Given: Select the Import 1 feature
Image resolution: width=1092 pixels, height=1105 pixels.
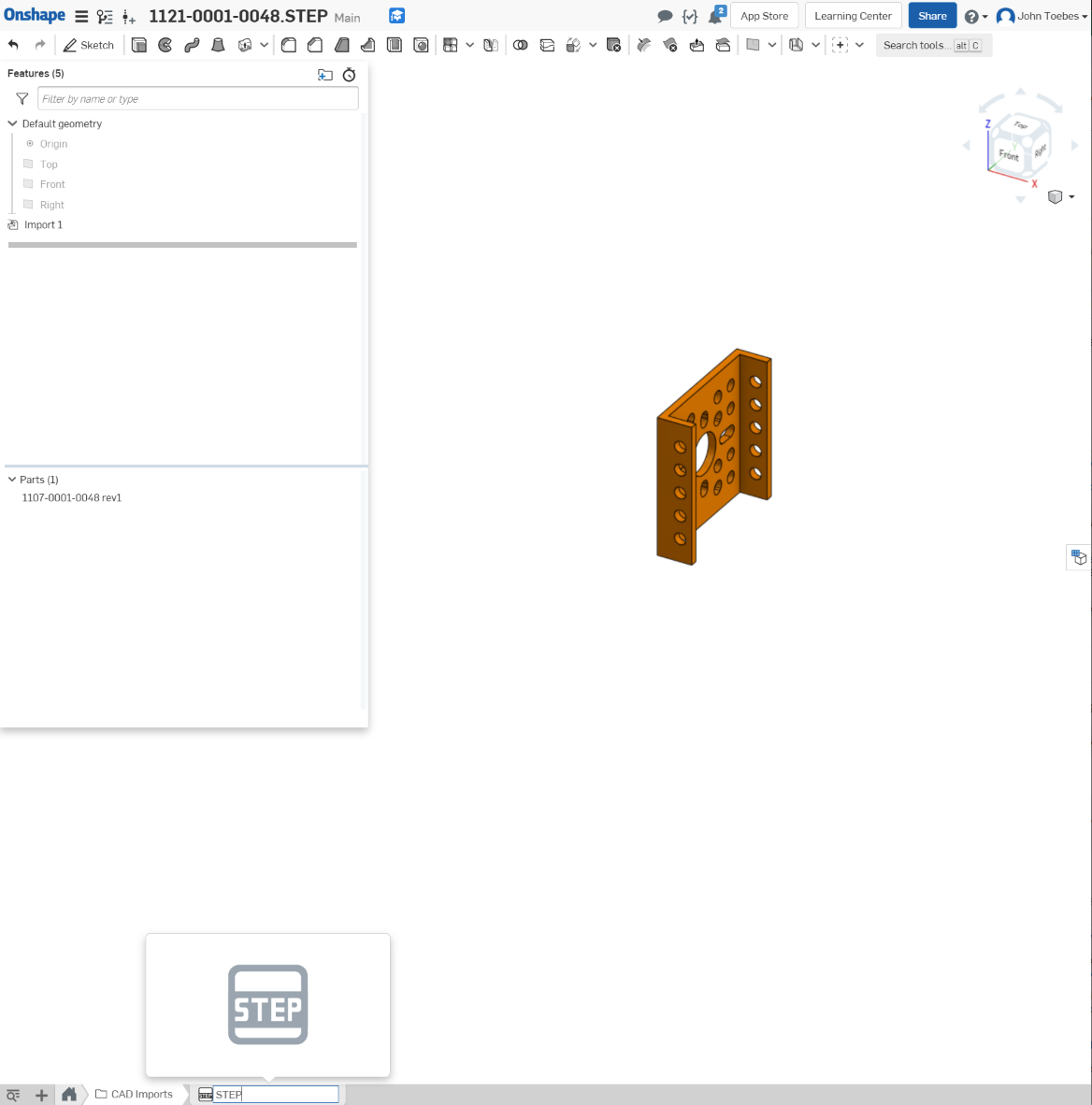Looking at the screenshot, I should coord(43,224).
